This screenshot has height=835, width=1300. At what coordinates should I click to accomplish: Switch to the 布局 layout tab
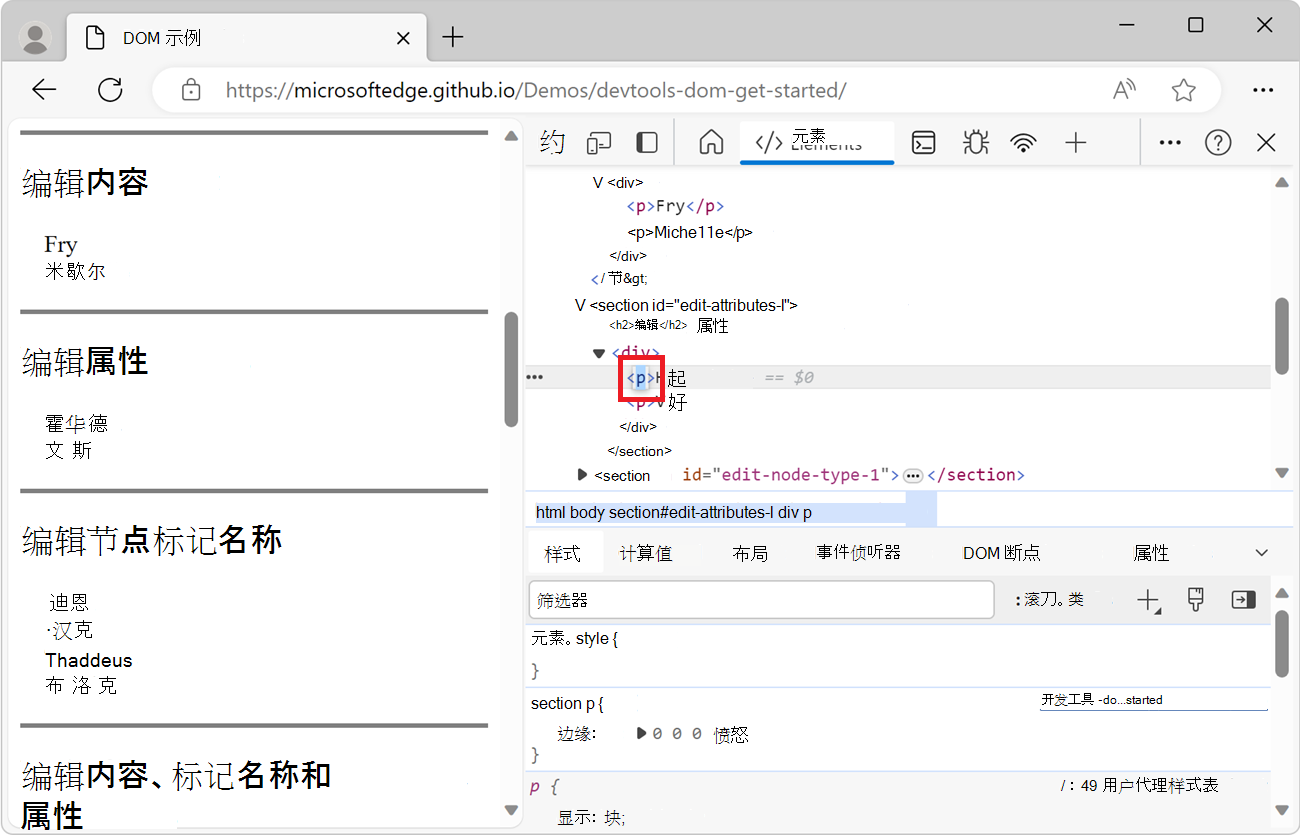click(750, 553)
